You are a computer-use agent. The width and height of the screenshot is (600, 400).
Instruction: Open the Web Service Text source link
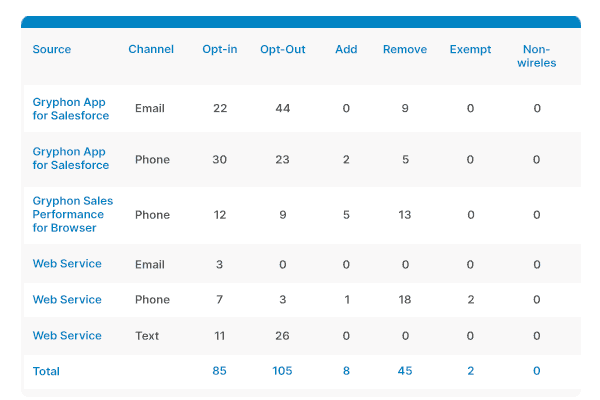pos(67,336)
